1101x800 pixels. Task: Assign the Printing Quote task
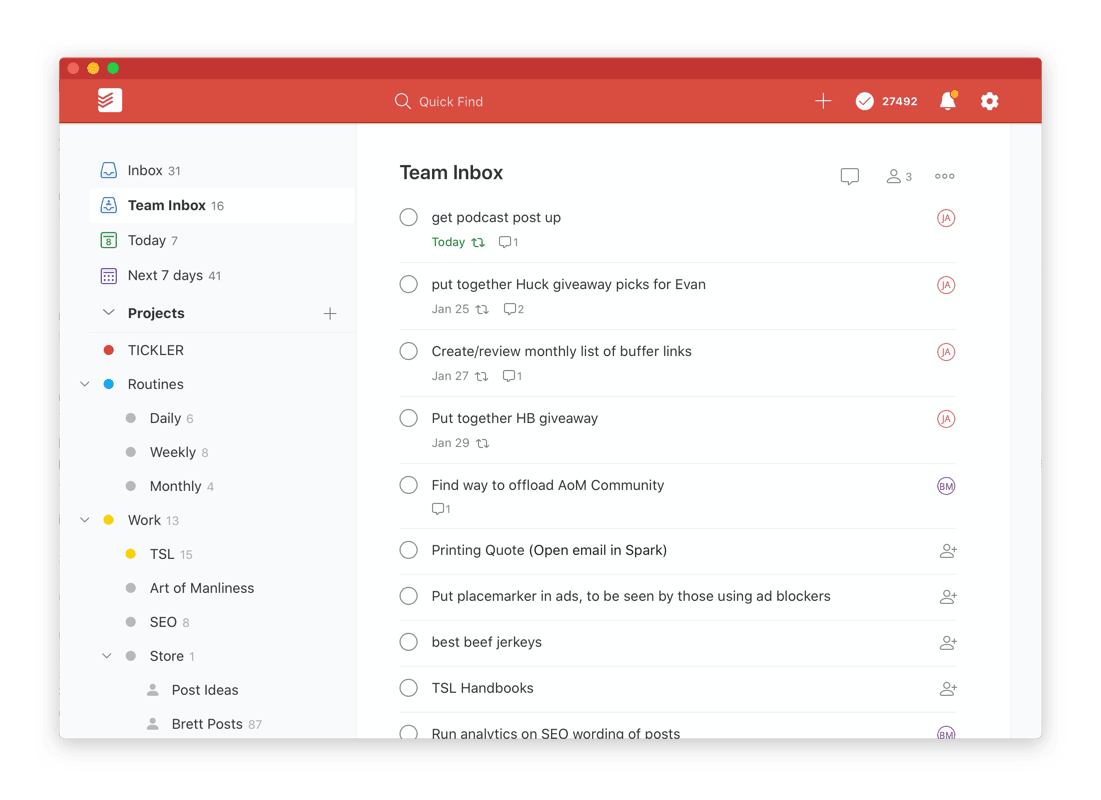click(x=947, y=550)
